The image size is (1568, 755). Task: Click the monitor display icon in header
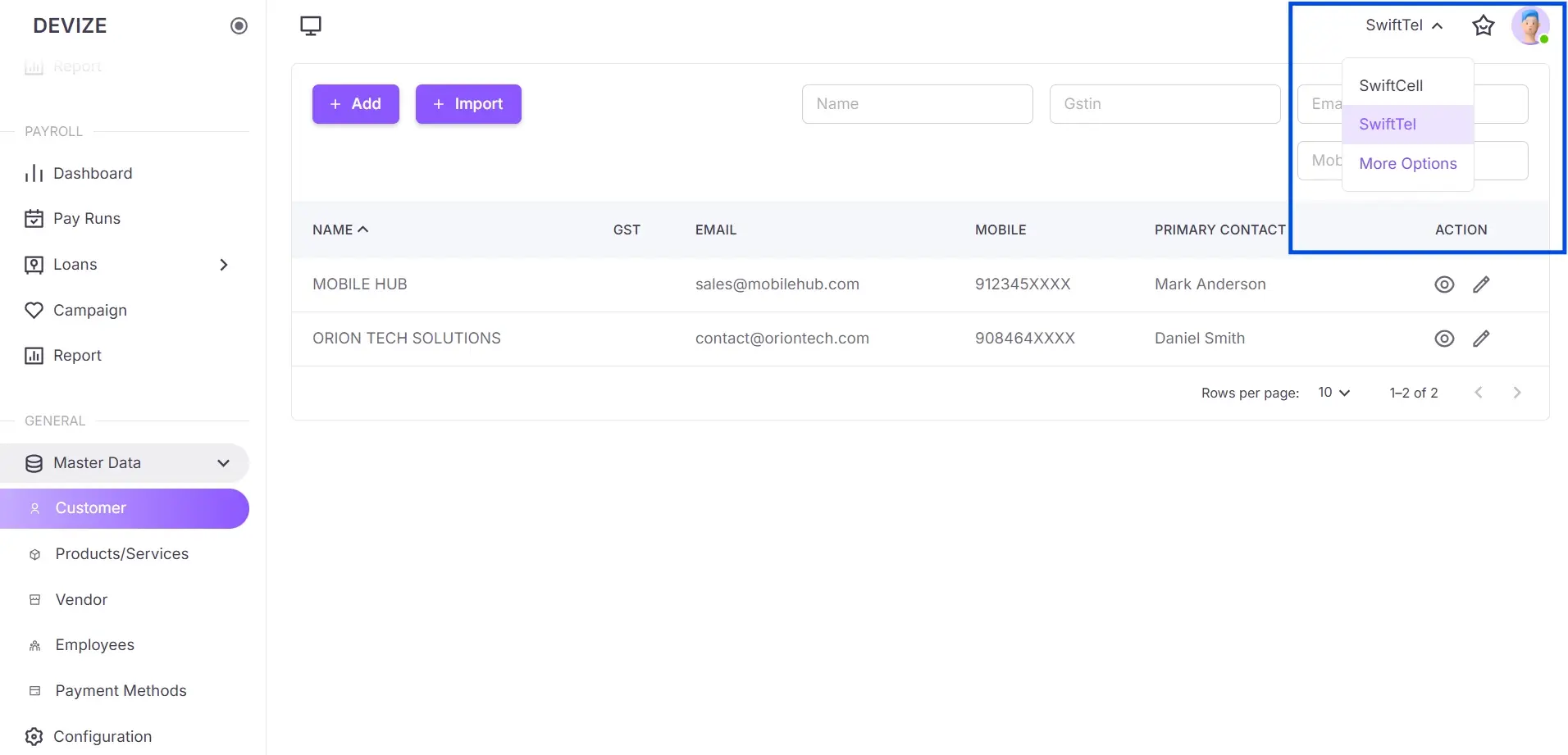coord(311,26)
